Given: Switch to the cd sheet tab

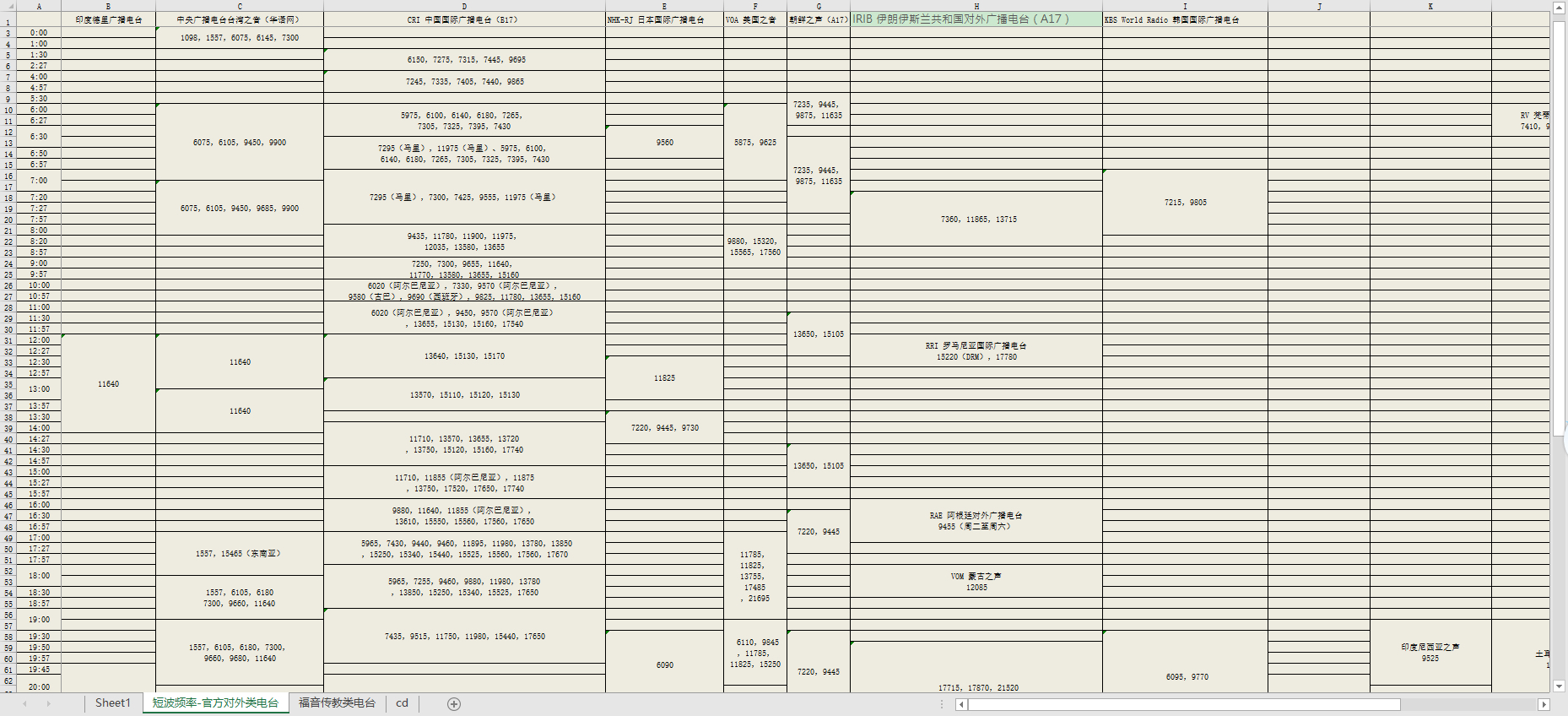Looking at the screenshot, I should point(402,703).
